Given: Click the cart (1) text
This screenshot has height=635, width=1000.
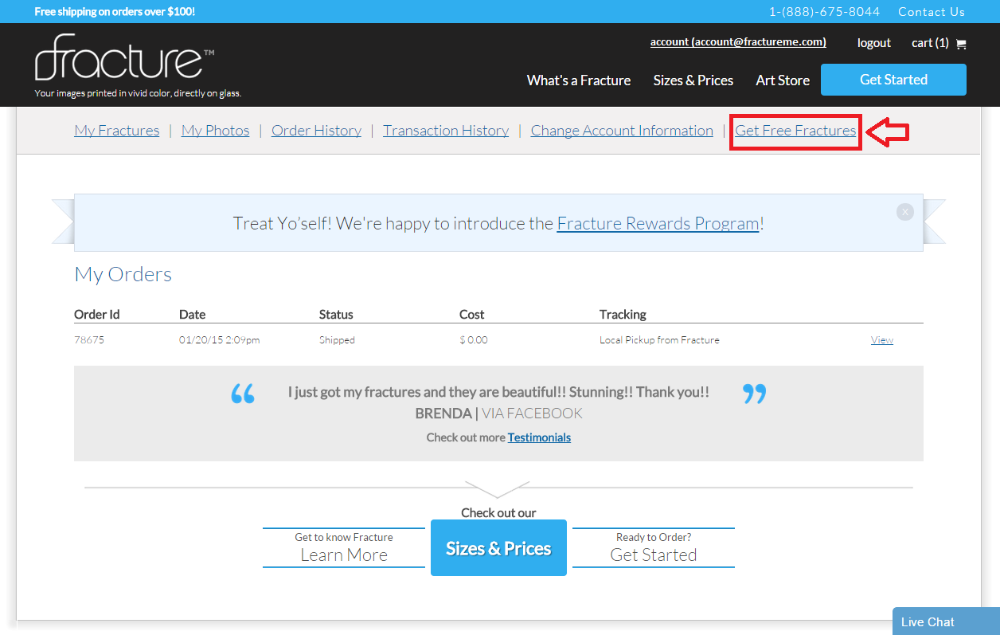Looking at the screenshot, I should pyautogui.click(x=930, y=43).
